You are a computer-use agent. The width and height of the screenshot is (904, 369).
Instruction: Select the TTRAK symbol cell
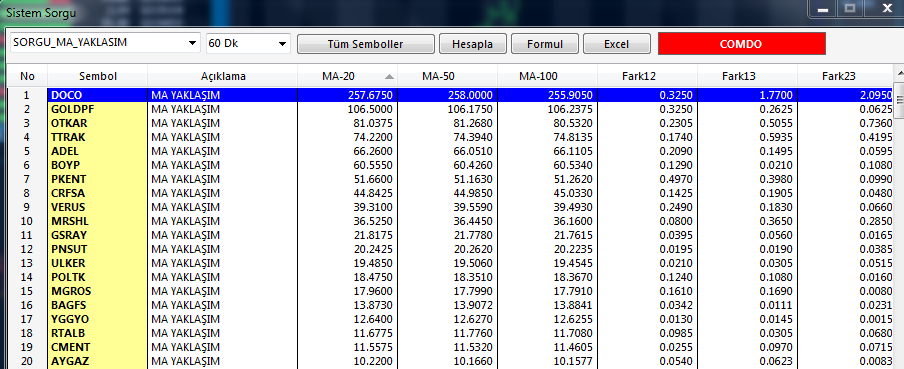tap(97, 137)
